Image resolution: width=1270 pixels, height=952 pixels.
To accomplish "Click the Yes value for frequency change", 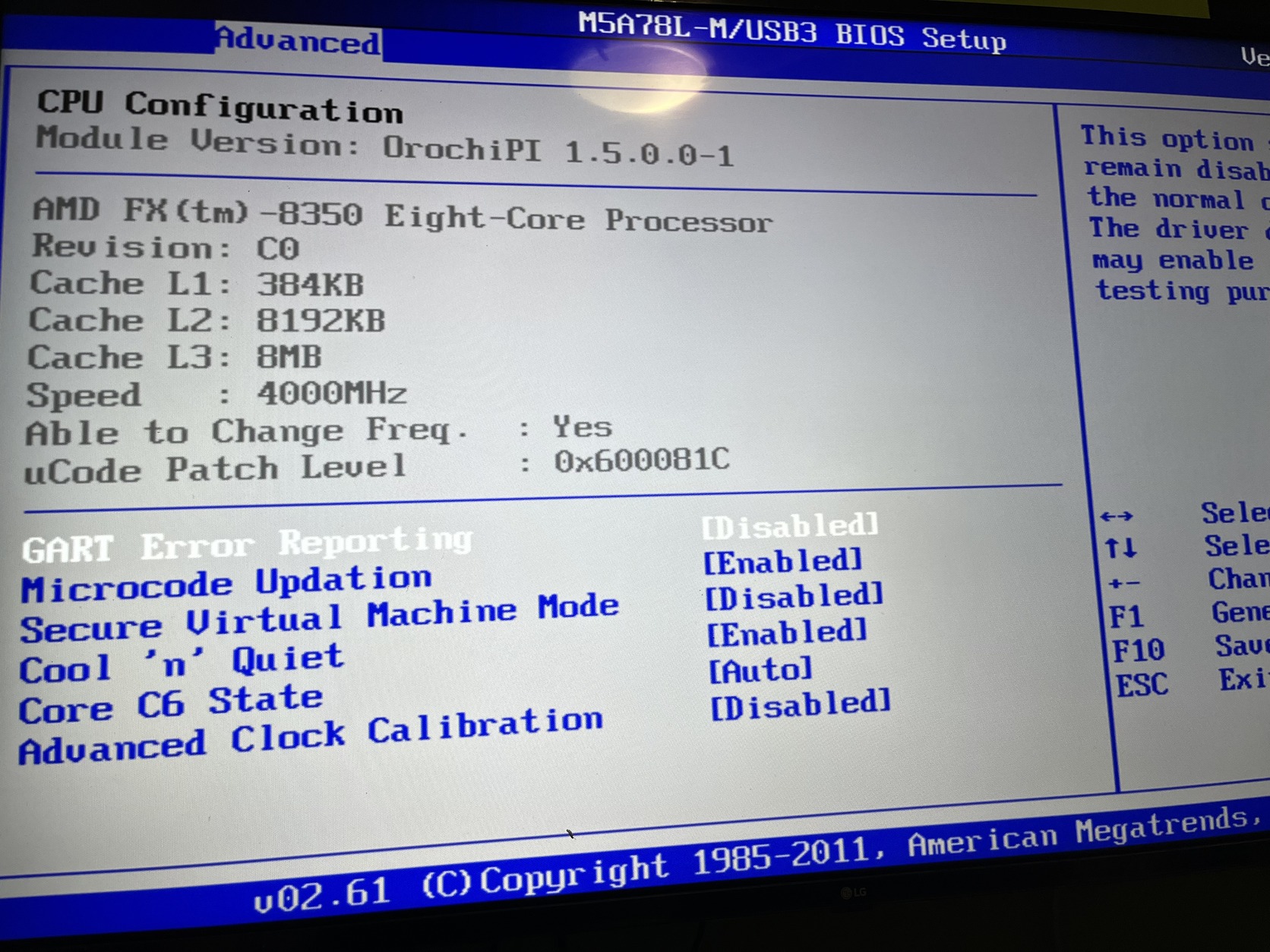I will pyautogui.click(x=582, y=427).
